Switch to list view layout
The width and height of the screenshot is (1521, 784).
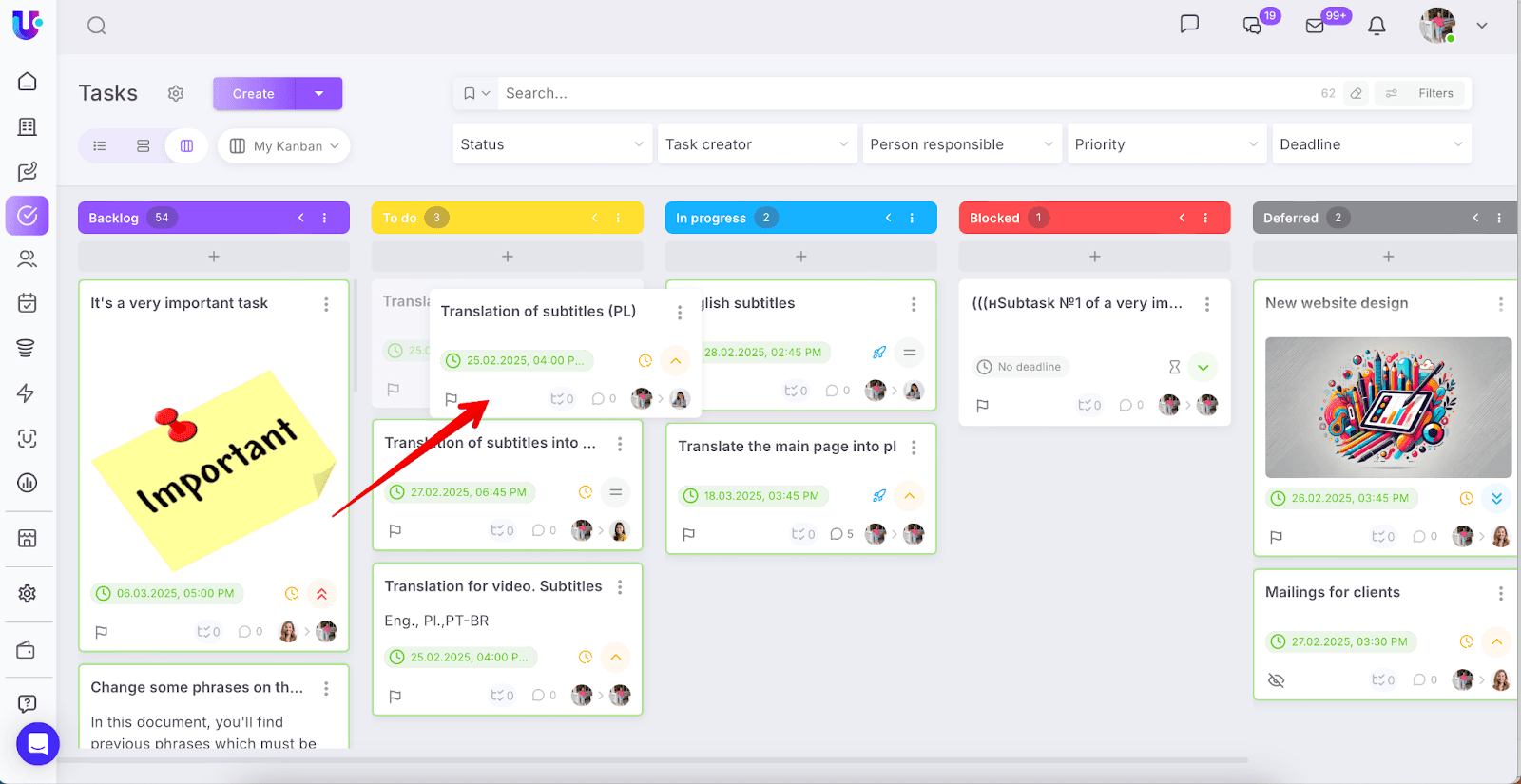point(100,146)
